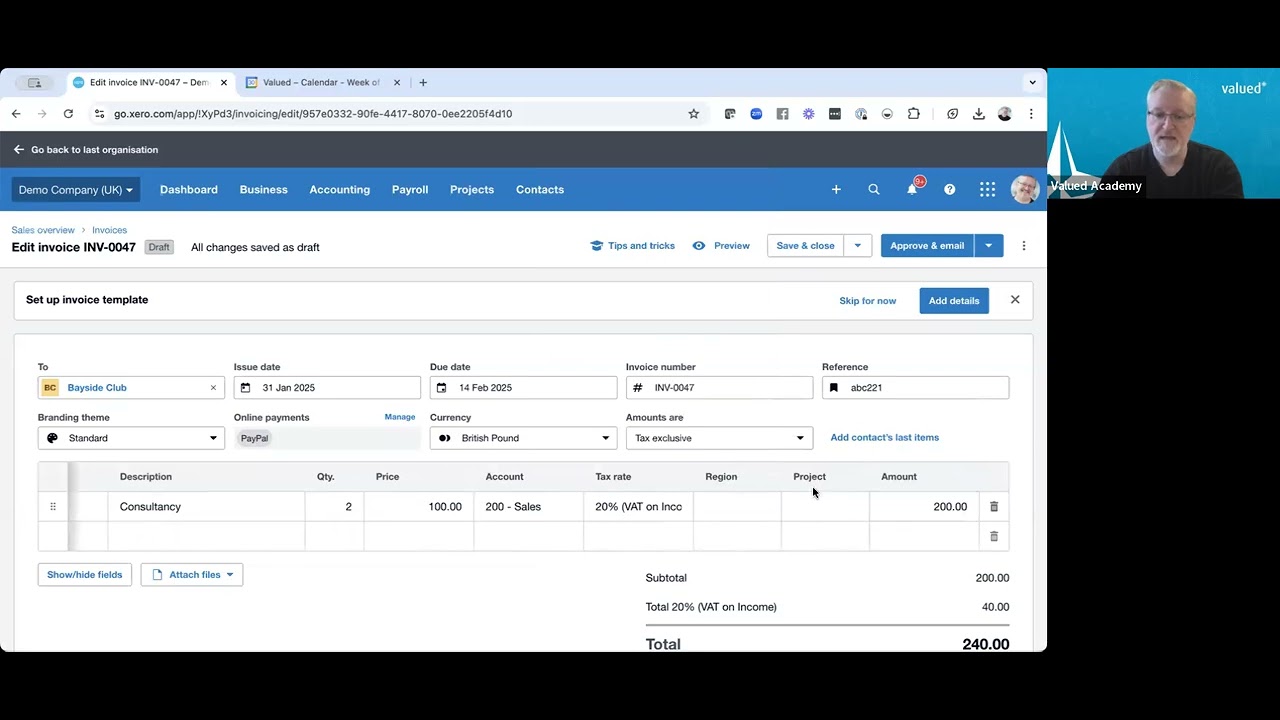Open the Accounting menu
The width and height of the screenshot is (1280, 720).
[x=339, y=190]
